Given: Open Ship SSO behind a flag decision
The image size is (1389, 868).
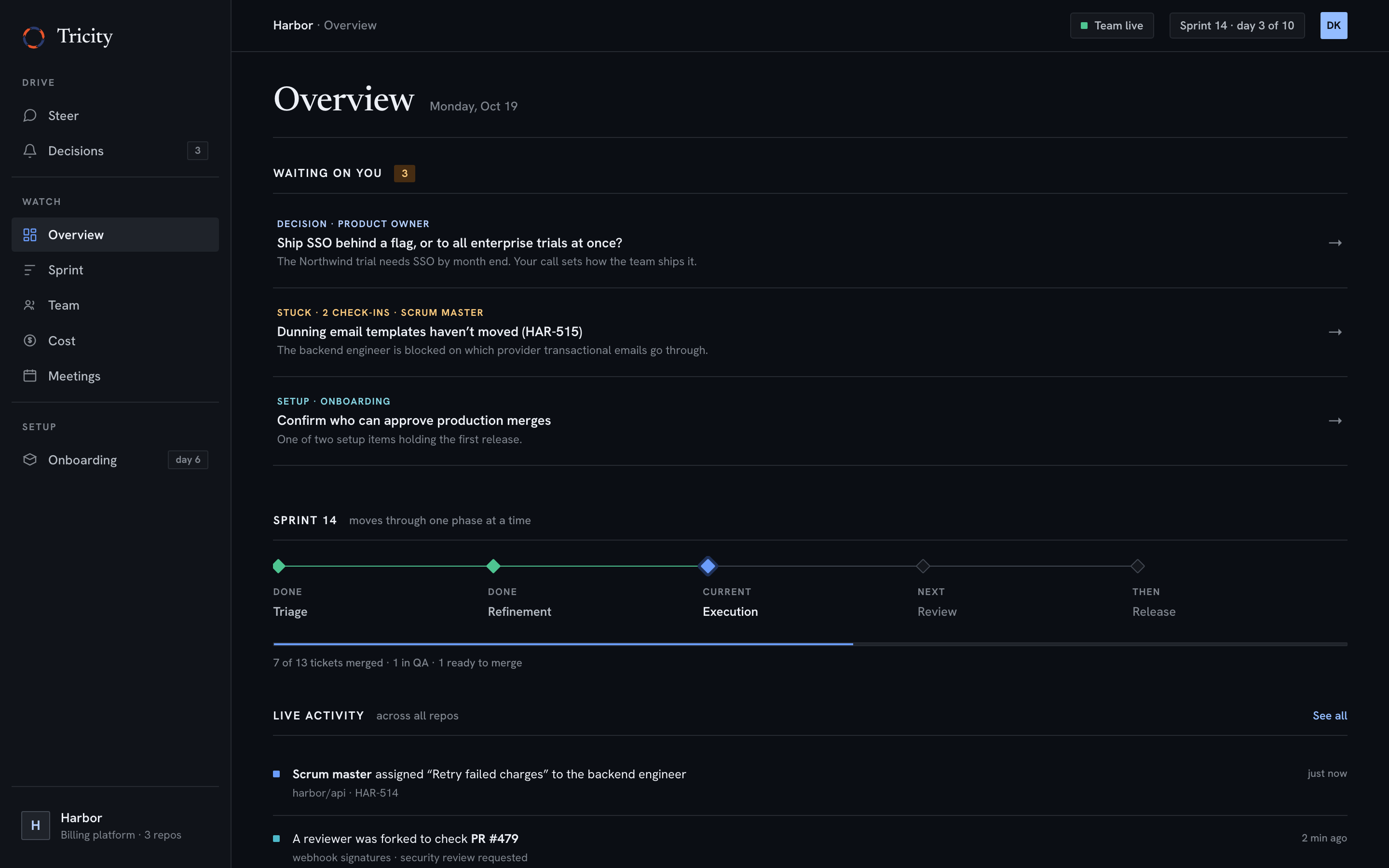Looking at the screenshot, I should click(x=810, y=243).
